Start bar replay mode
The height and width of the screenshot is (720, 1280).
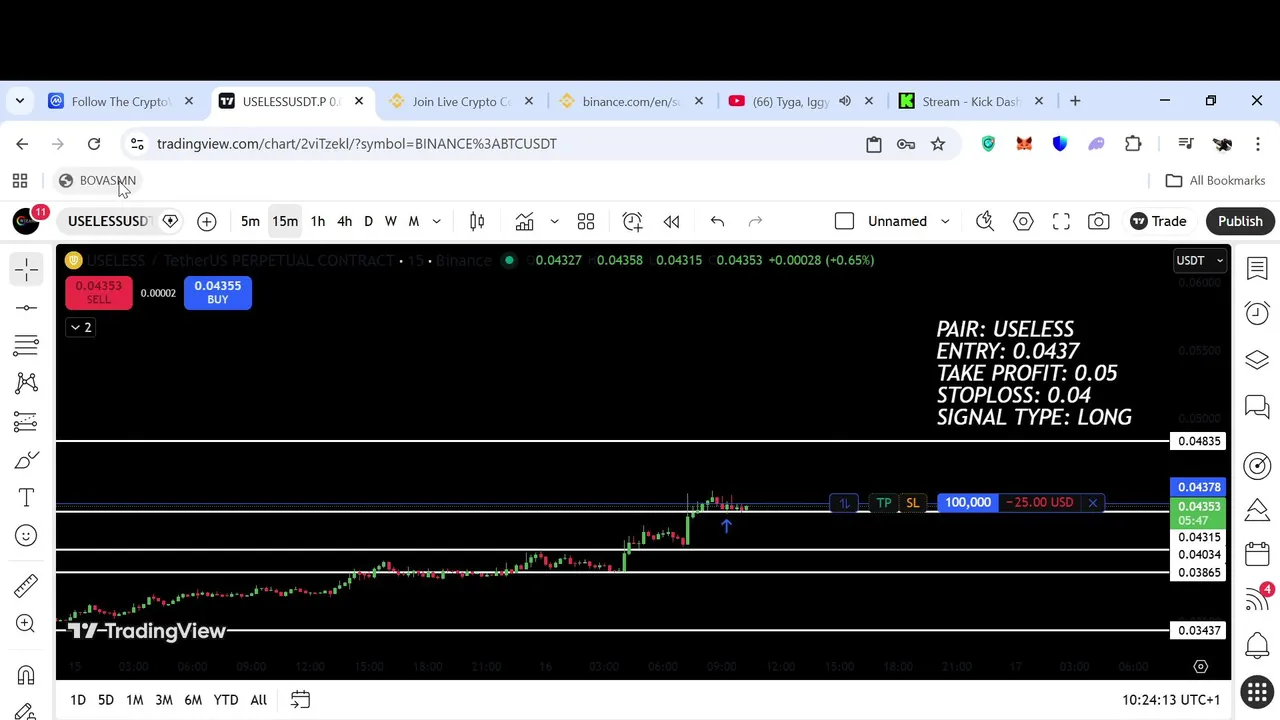pyautogui.click(x=671, y=221)
